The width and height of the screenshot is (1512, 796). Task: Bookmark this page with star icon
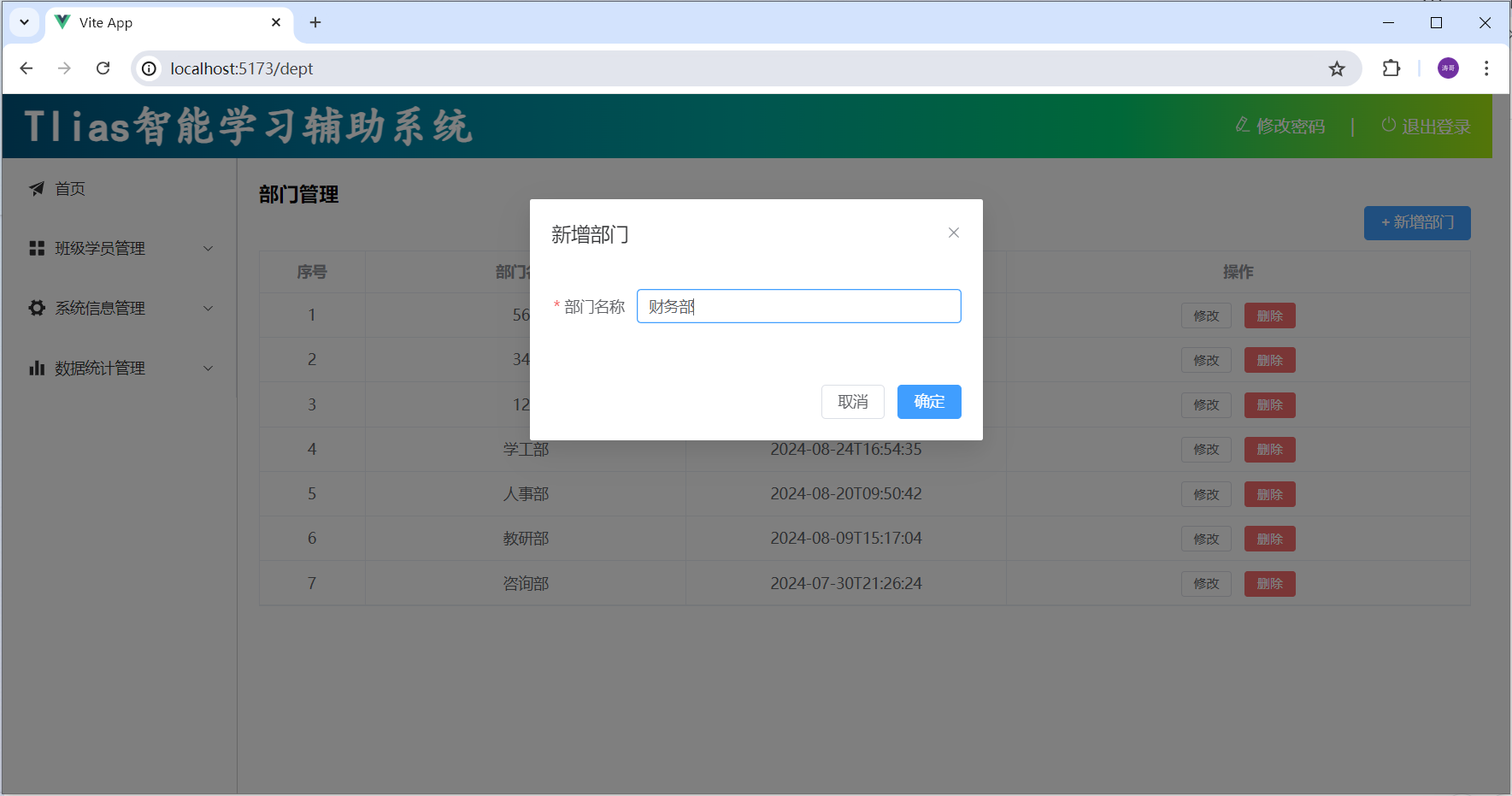[1337, 68]
